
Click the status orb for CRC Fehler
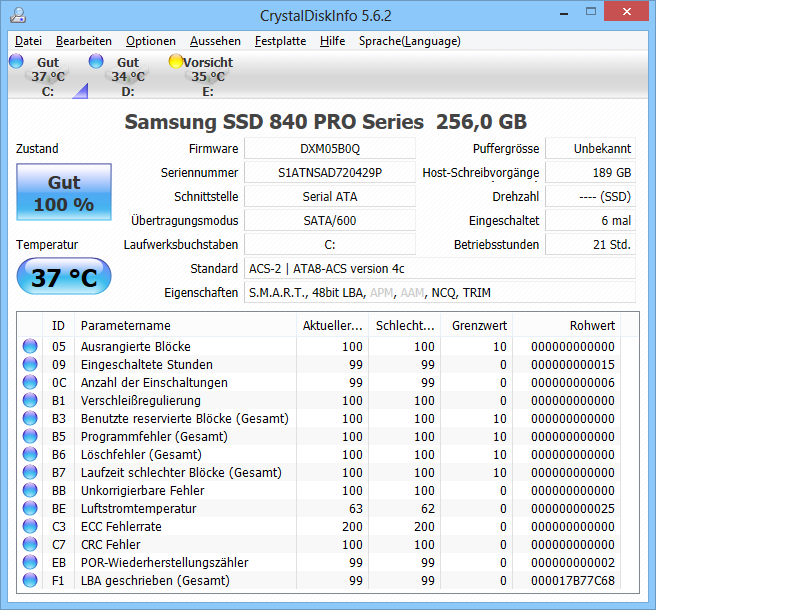coord(30,544)
